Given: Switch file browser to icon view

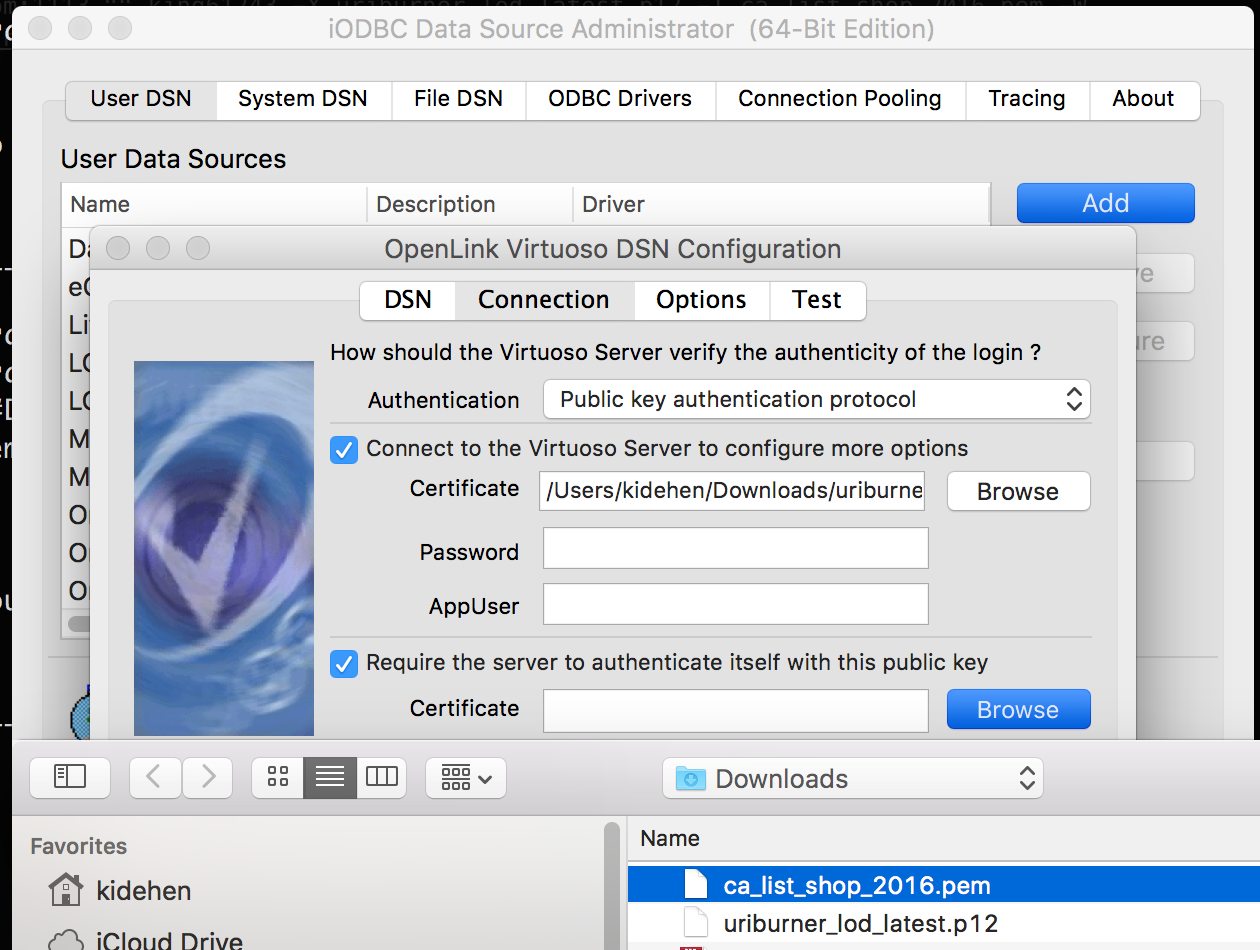Looking at the screenshot, I should (278, 777).
